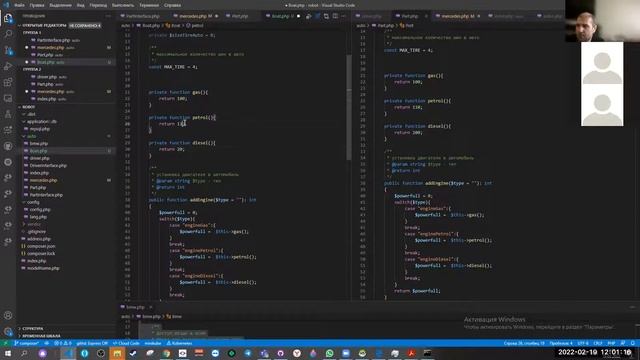Open mysql.php in the explorer tree
This screenshot has height=360, width=640.
pos(40,129)
